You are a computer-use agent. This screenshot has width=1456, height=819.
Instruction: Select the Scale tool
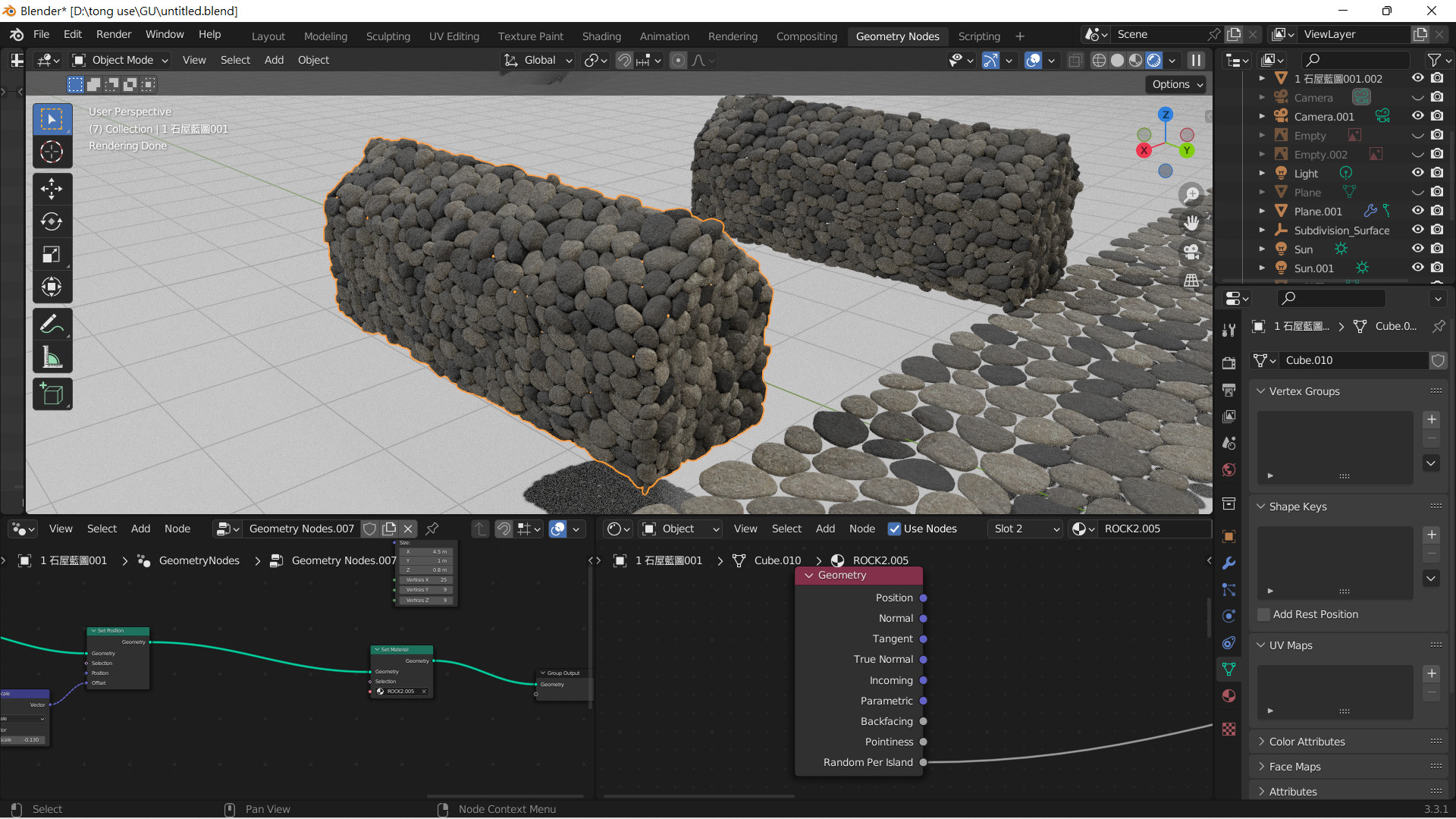(52, 254)
